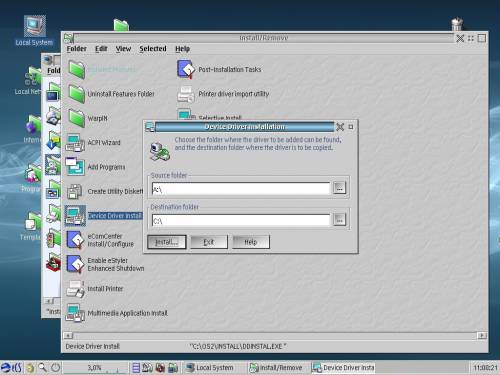Click the horizontal scrollbar of Install/Remove
The height and width of the screenshot is (375, 500).
(275, 335)
